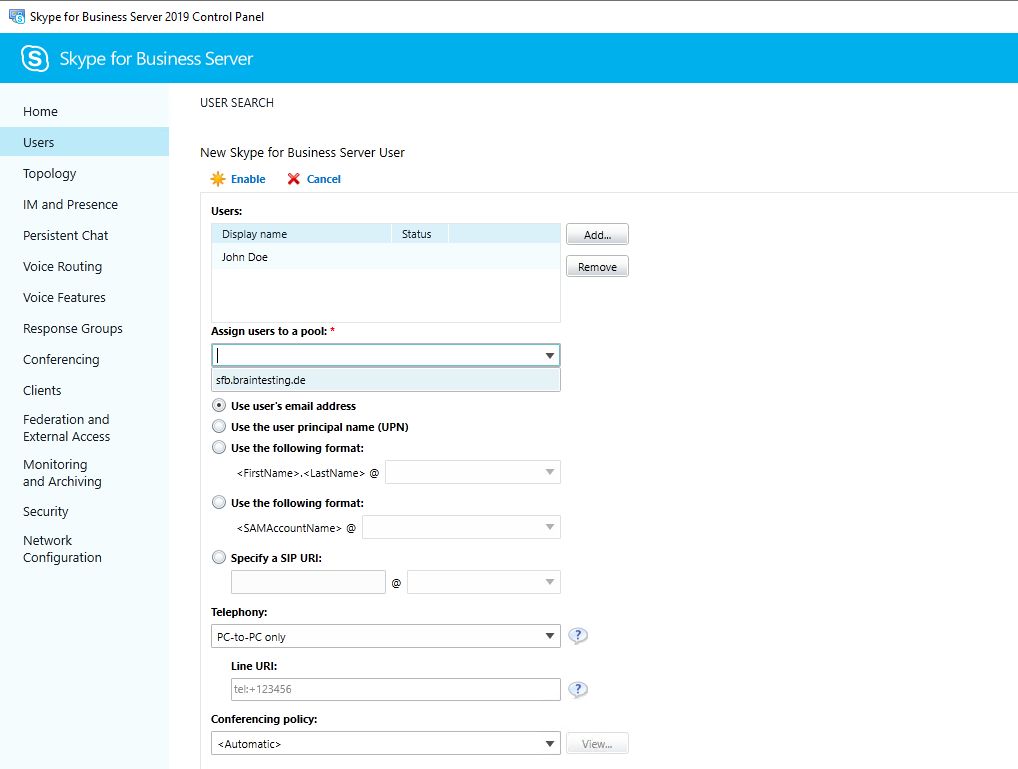This screenshot has width=1018, height=769.
Task: Select Specify a SIP URI radio button
Action: click(219, 558)
